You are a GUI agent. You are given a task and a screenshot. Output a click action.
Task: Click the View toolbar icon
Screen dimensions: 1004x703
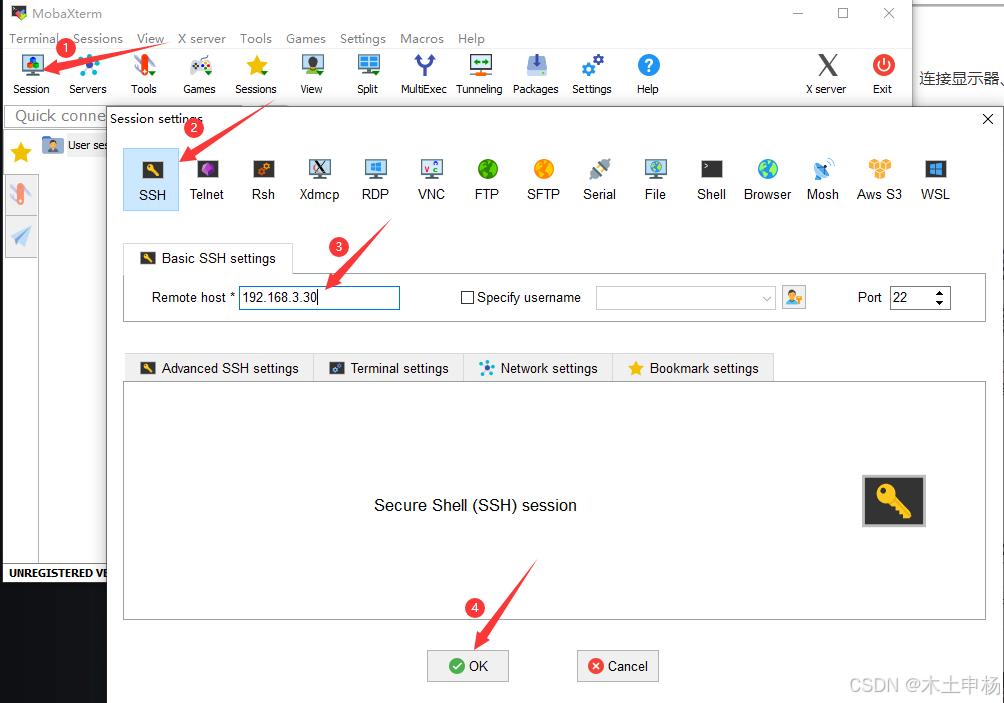(311, 74)
